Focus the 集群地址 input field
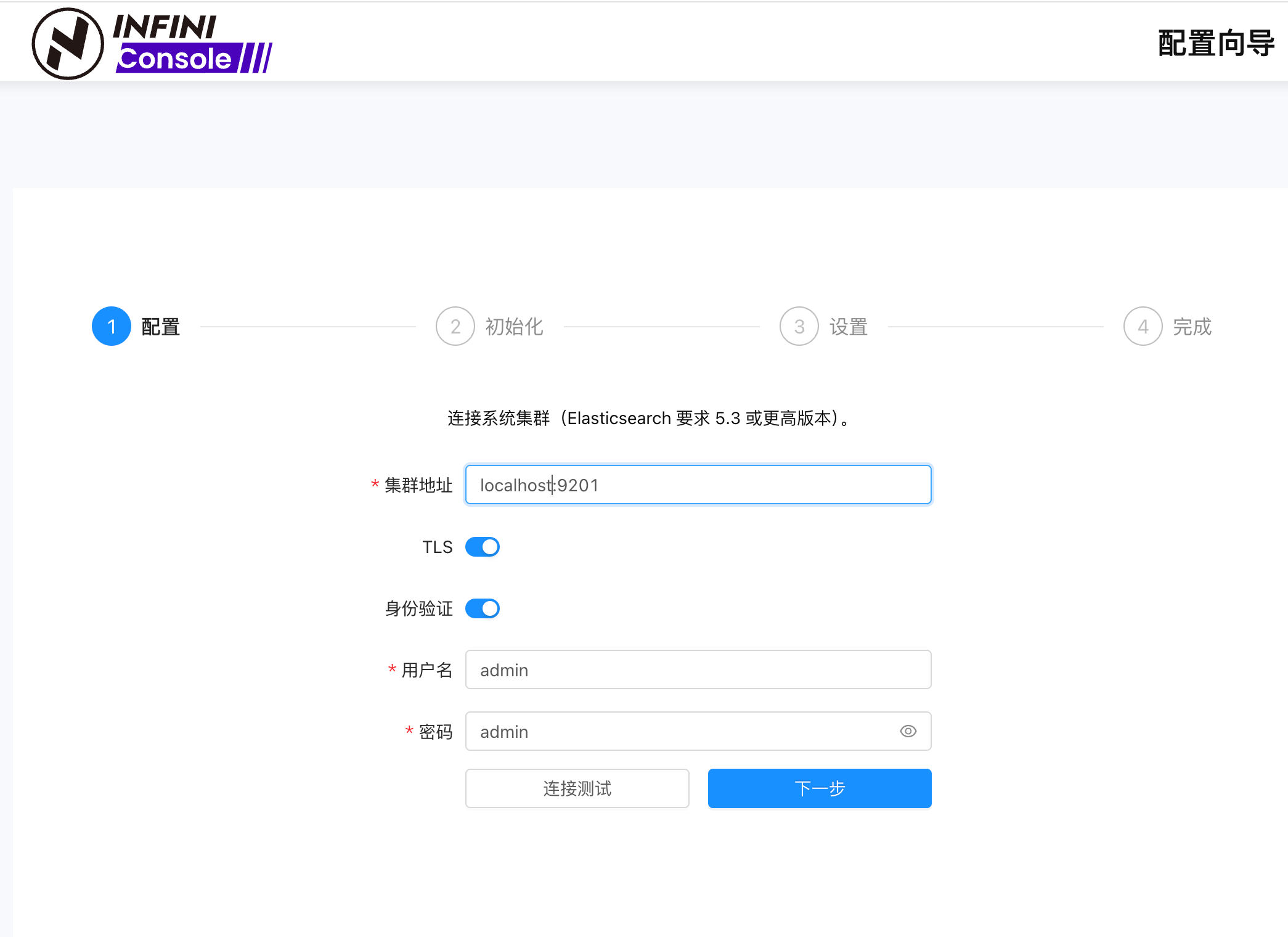 (698, 485)
